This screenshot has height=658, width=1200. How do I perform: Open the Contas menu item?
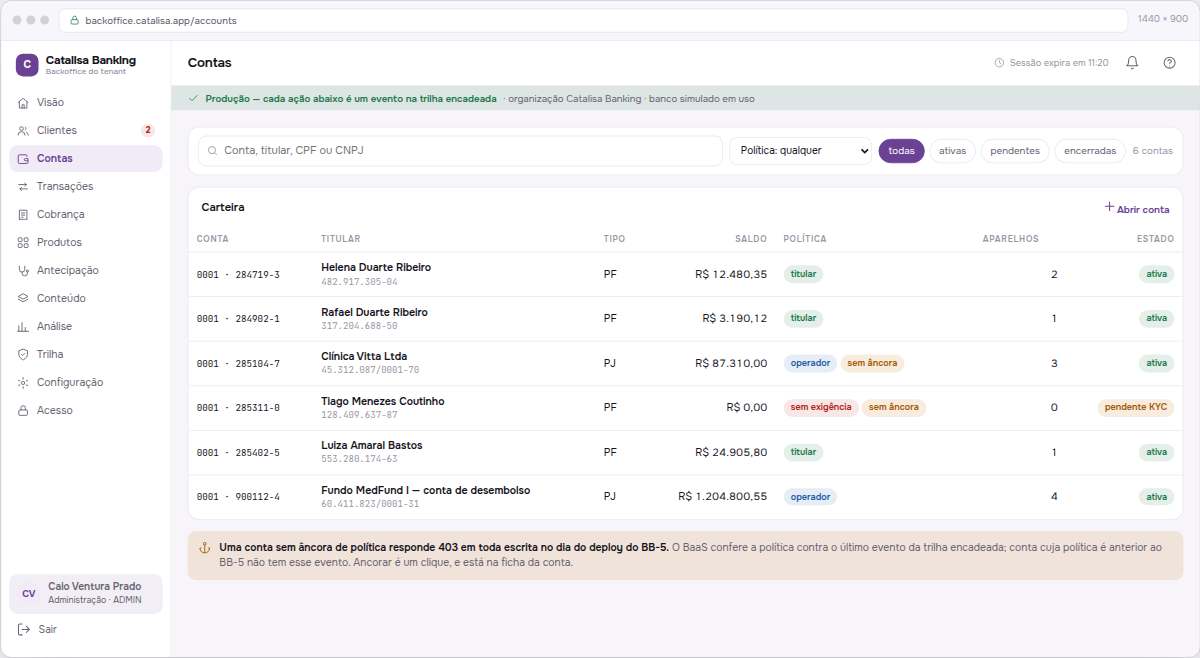(86, 159)
